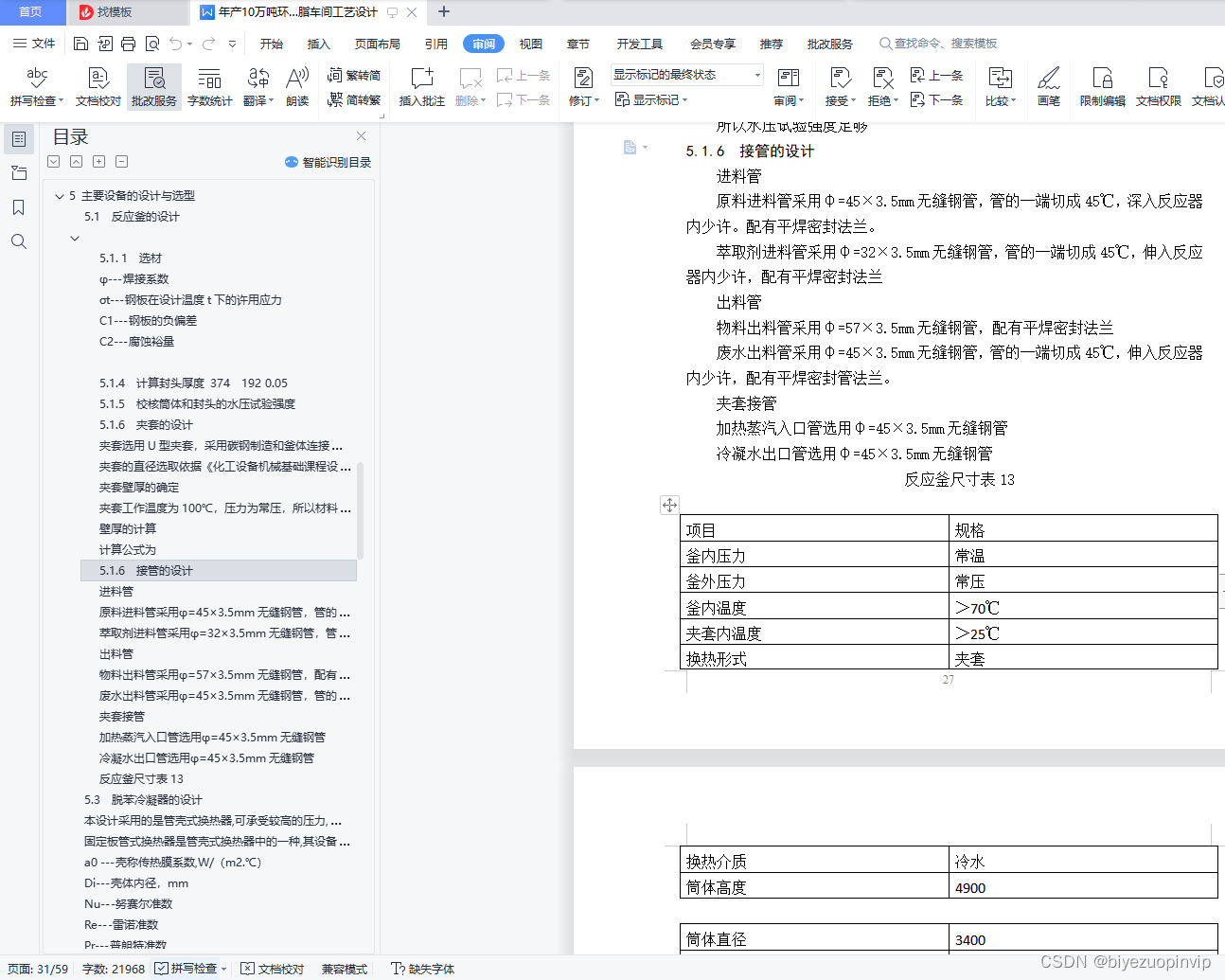1225x980 pixels.
Task: Click the up-arrow level button in 目录
Action: [76, 162]
